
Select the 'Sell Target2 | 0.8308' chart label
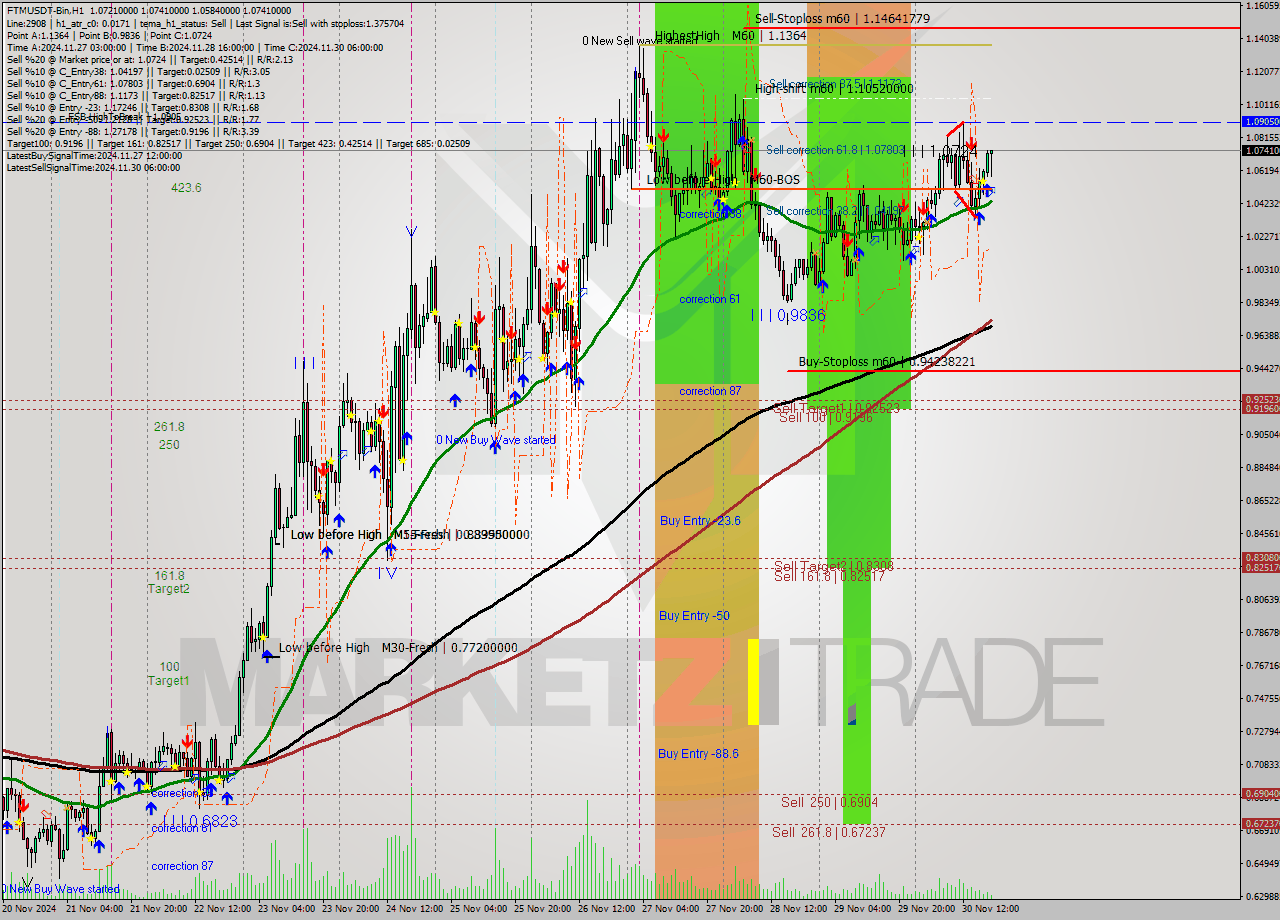click(x=834, y=566)
